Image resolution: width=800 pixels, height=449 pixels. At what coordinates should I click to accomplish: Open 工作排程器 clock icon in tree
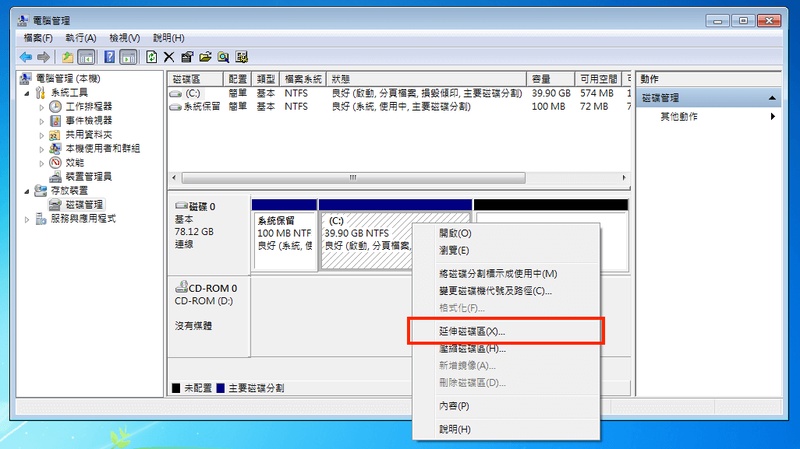coord(55,106)
